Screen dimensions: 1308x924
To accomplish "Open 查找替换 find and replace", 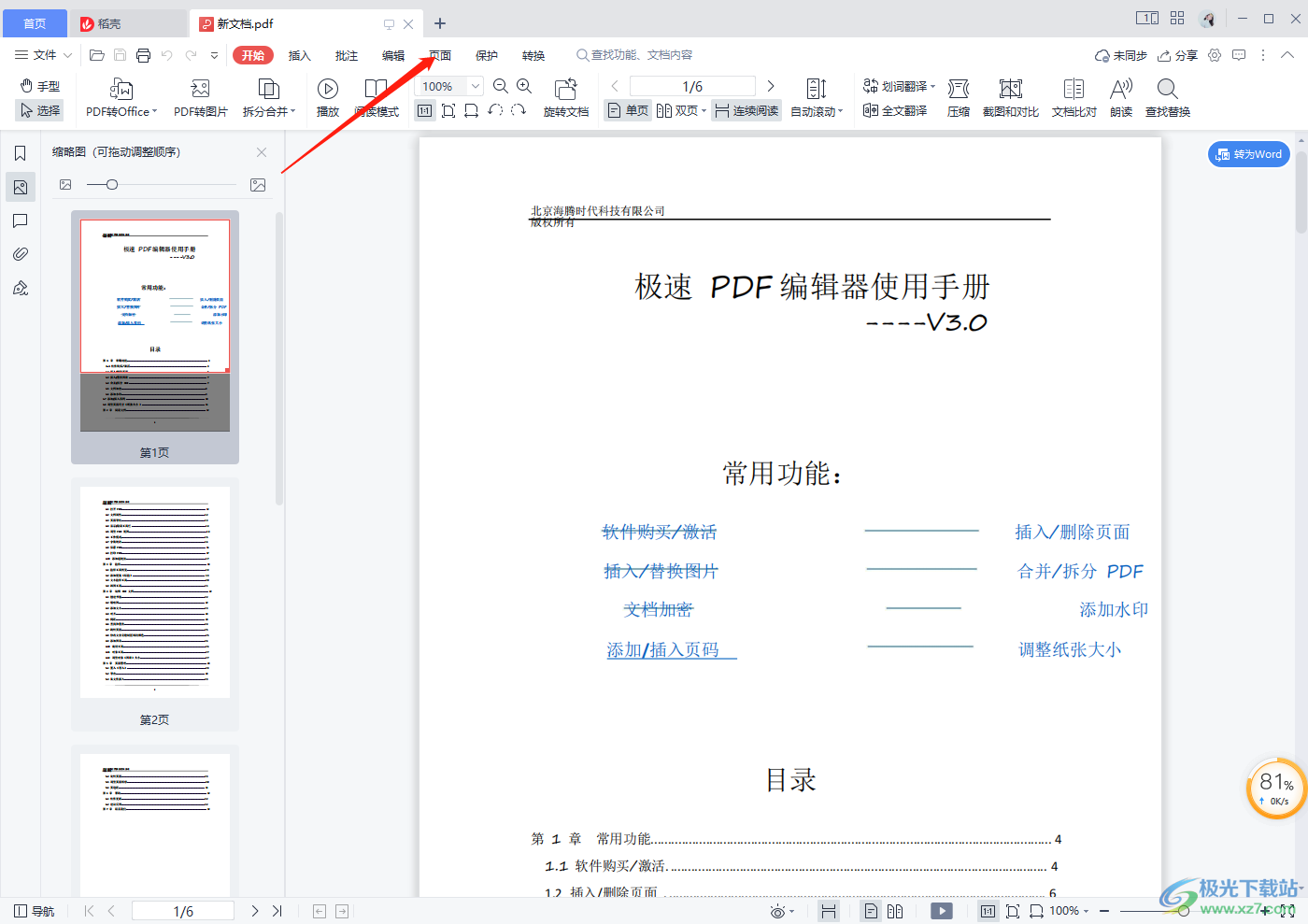I will 1168,98.
